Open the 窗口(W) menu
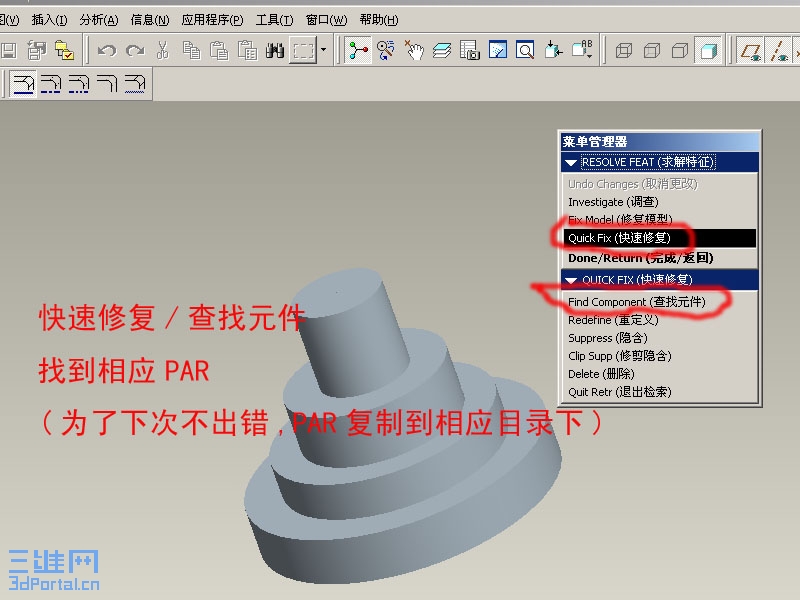800x600 pixels. [326, 20]
